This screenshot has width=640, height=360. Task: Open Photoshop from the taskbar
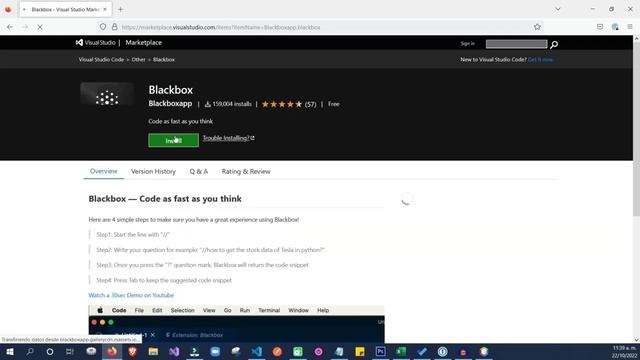(x=380, y=351)
